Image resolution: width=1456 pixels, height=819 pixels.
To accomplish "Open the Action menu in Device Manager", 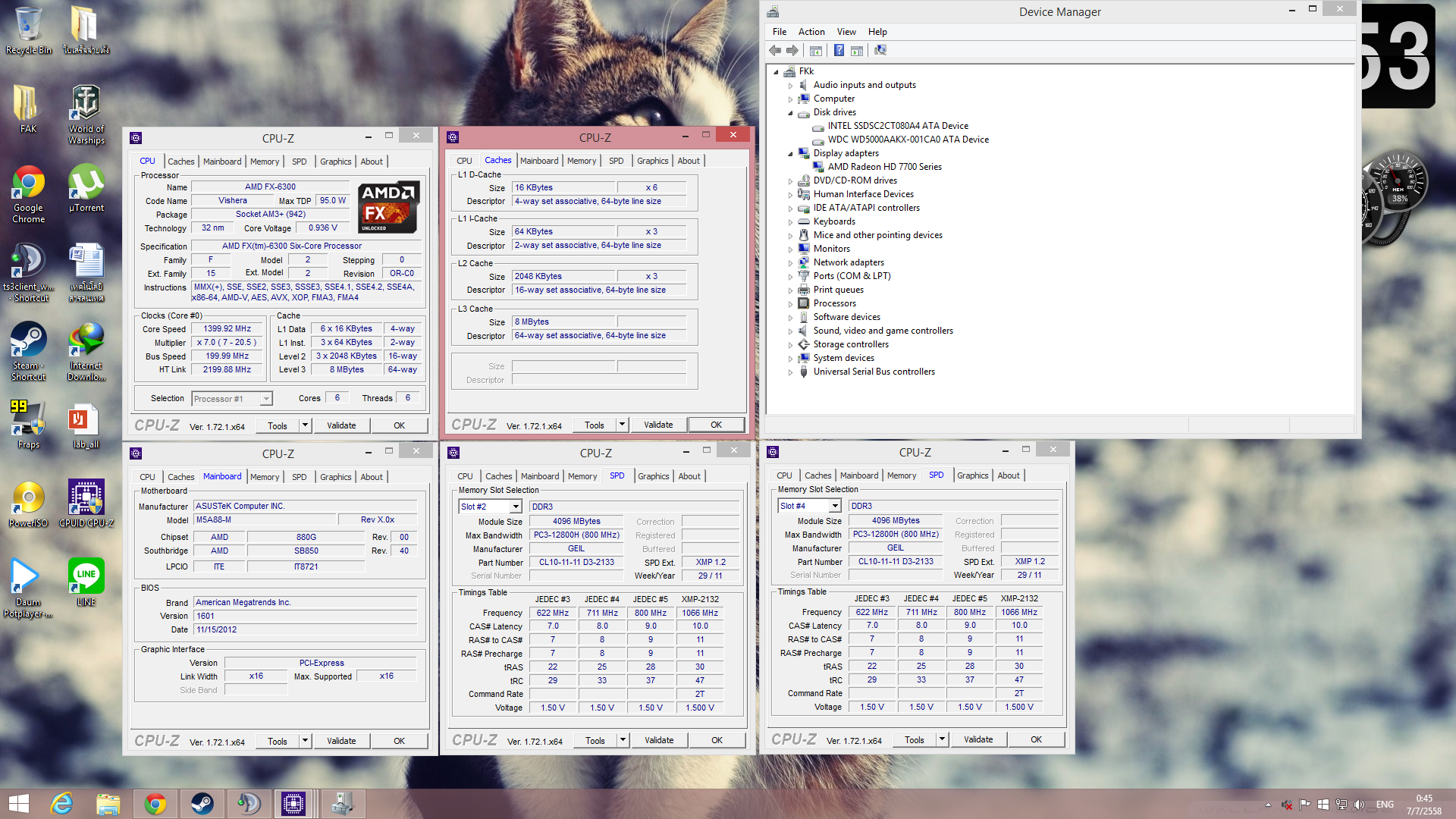I will [811, 32].
